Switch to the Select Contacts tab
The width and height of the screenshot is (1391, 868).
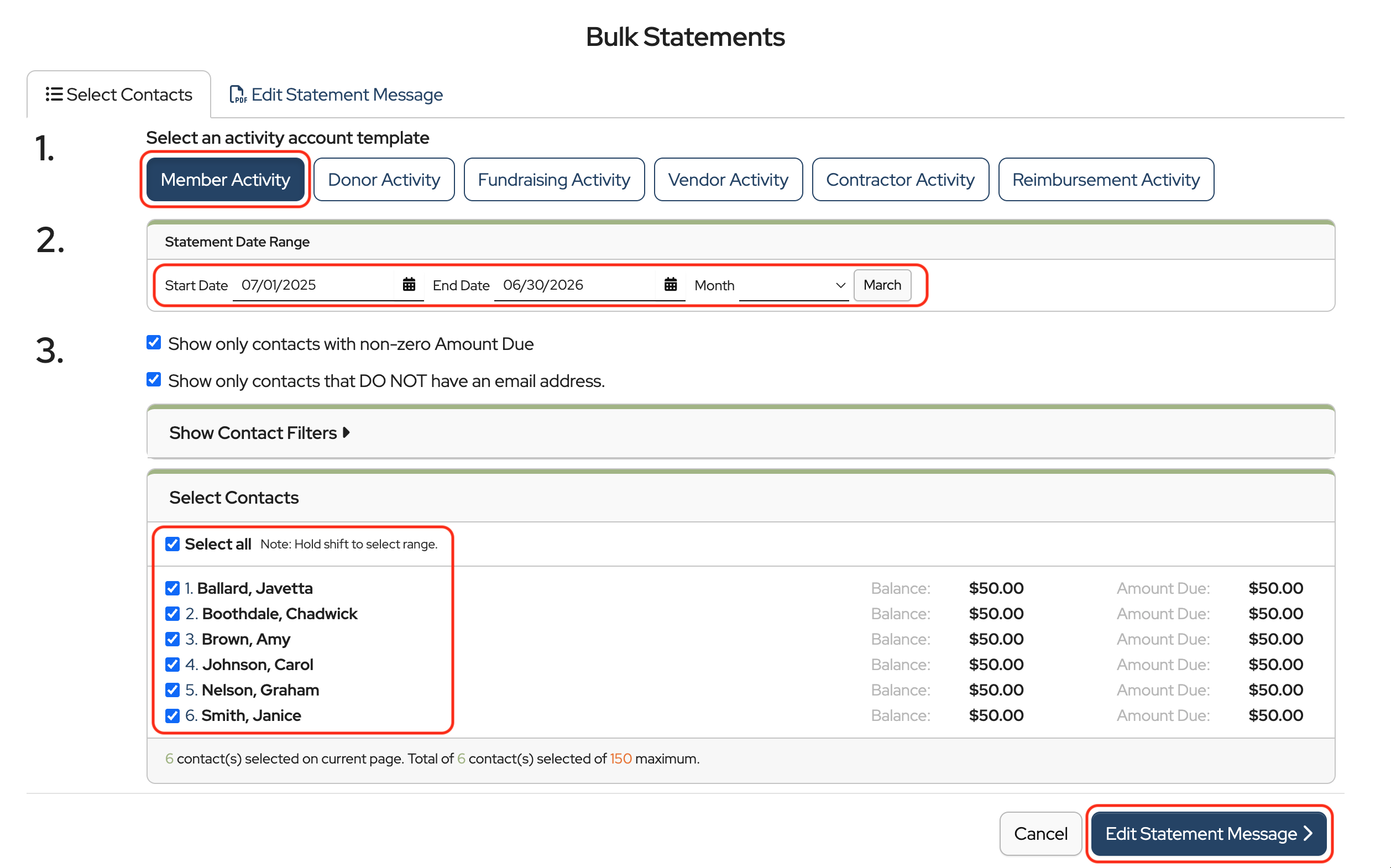click(x=129, y=94)
